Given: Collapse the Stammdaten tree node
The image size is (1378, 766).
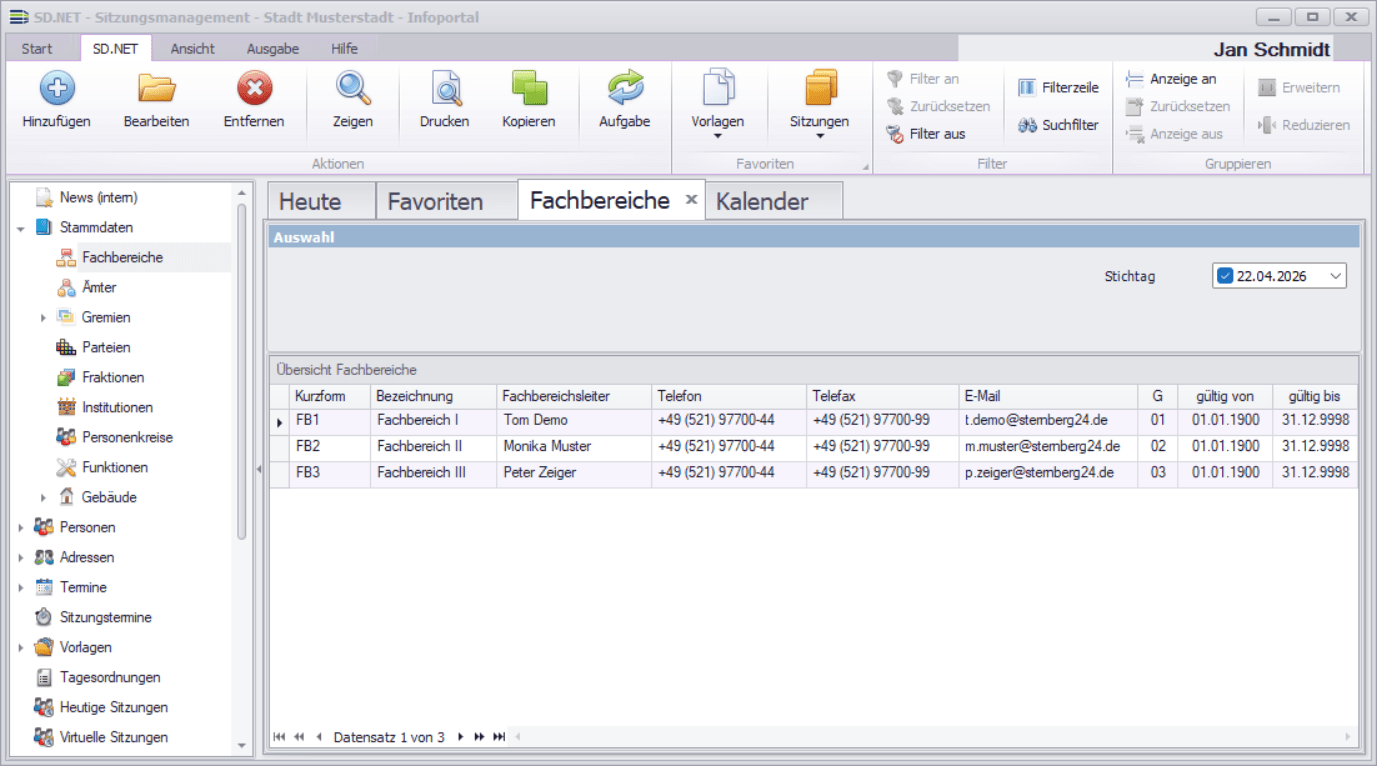Looking at the screenshot, I should click(x=21, y=228).
